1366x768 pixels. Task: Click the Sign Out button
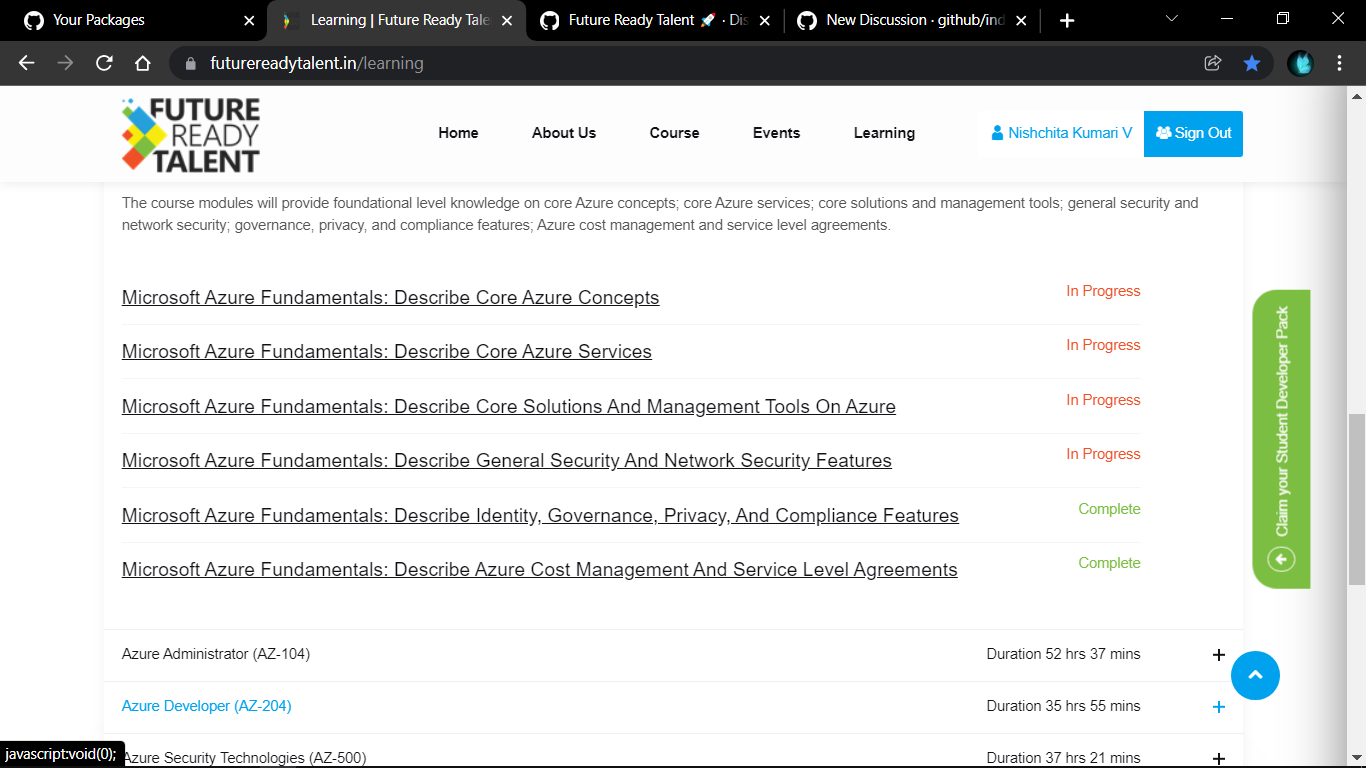[x=1193, y=134]
